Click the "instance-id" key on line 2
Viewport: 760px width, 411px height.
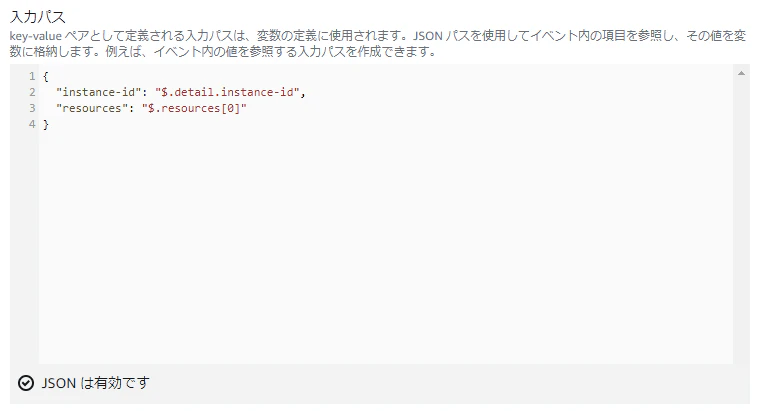click(99, 92)
